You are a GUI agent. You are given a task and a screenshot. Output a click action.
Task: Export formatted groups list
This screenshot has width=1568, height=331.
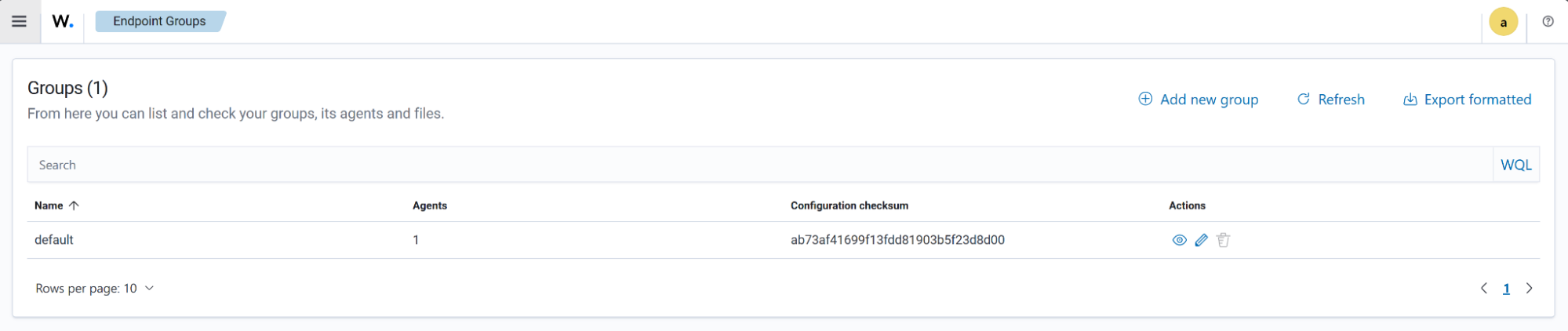1467,100
